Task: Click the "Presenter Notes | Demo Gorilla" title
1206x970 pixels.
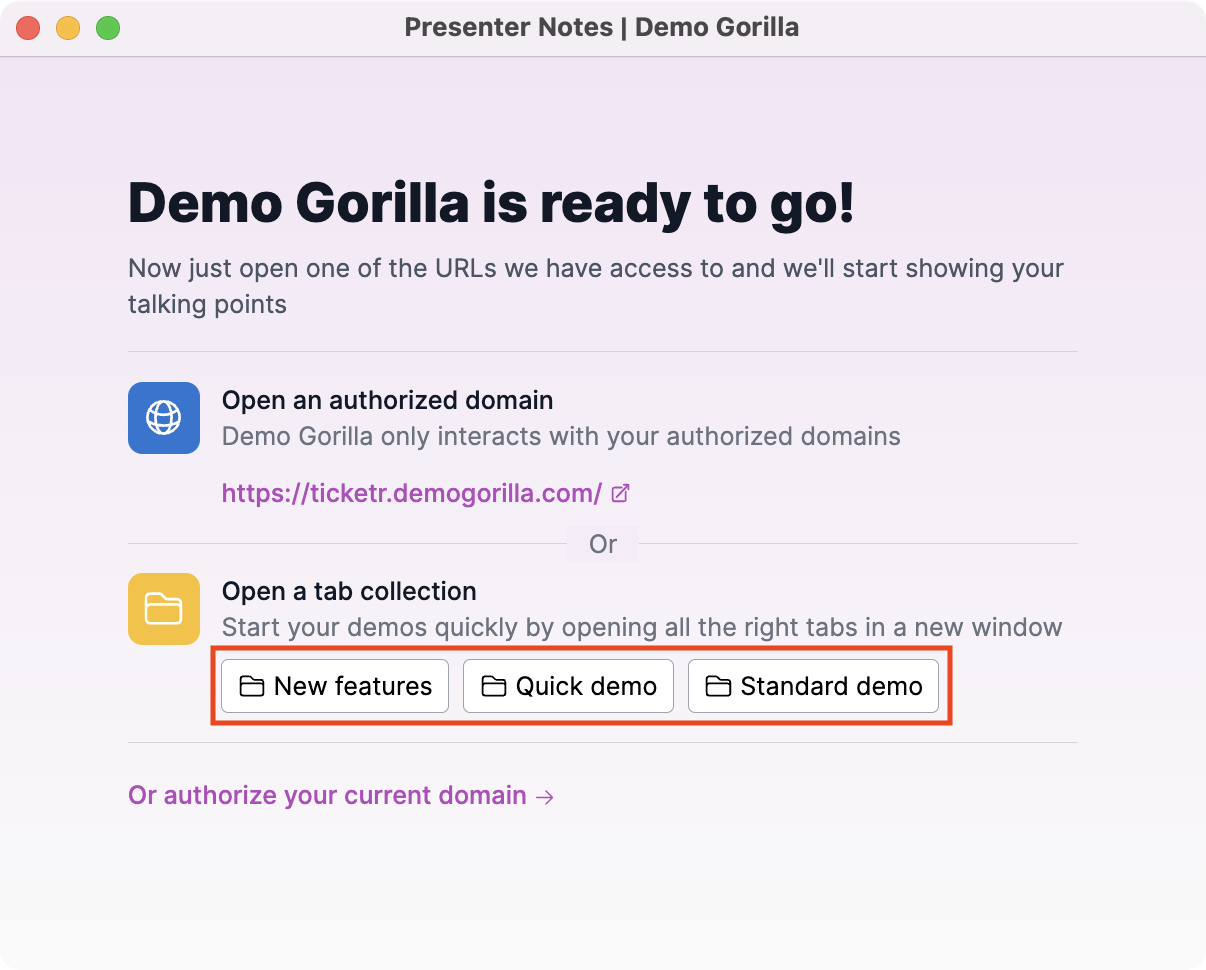Action: pyautogui.click(x=602, y=27)
